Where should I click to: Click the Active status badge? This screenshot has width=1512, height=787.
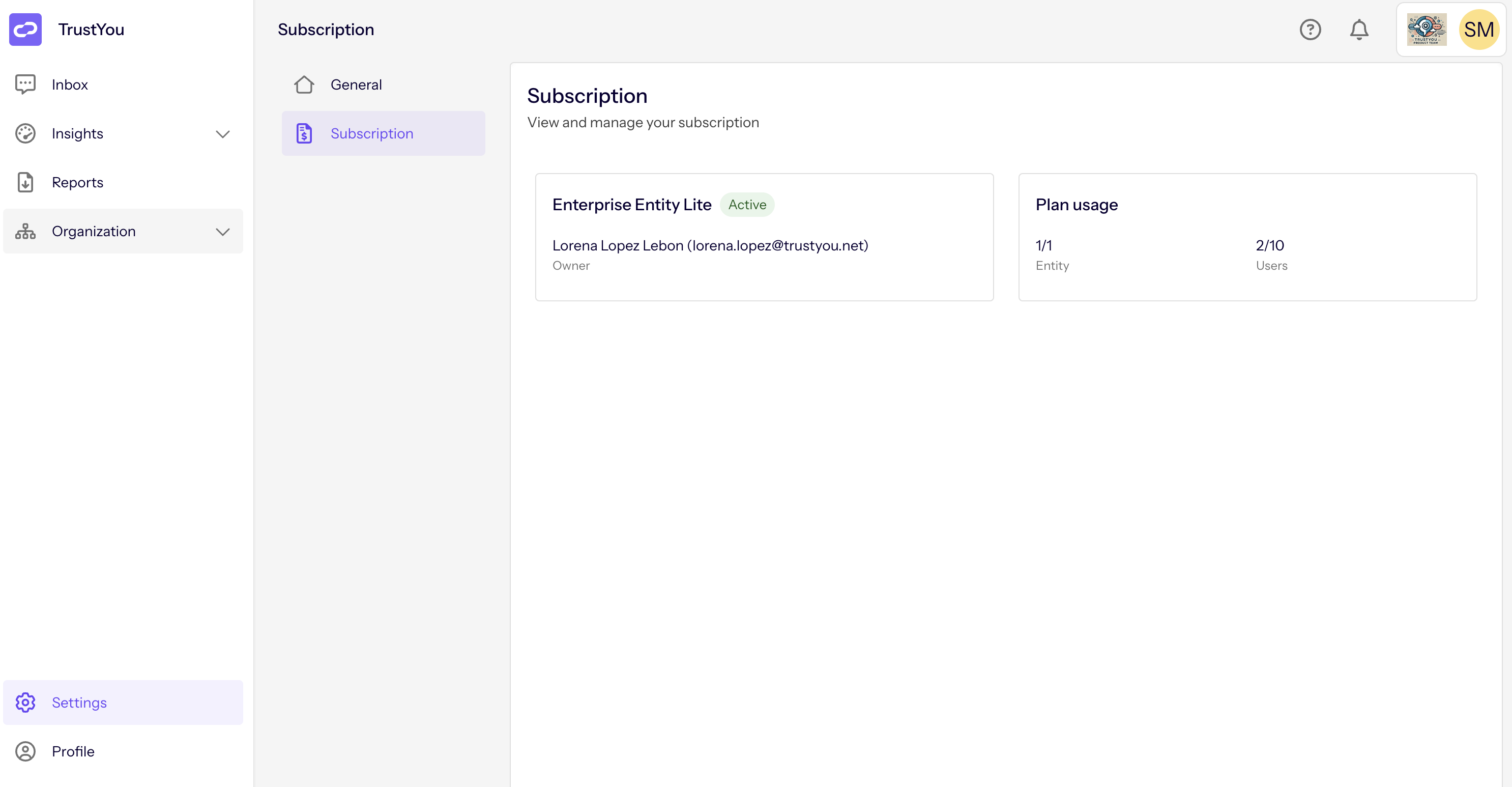coord(747,204)
